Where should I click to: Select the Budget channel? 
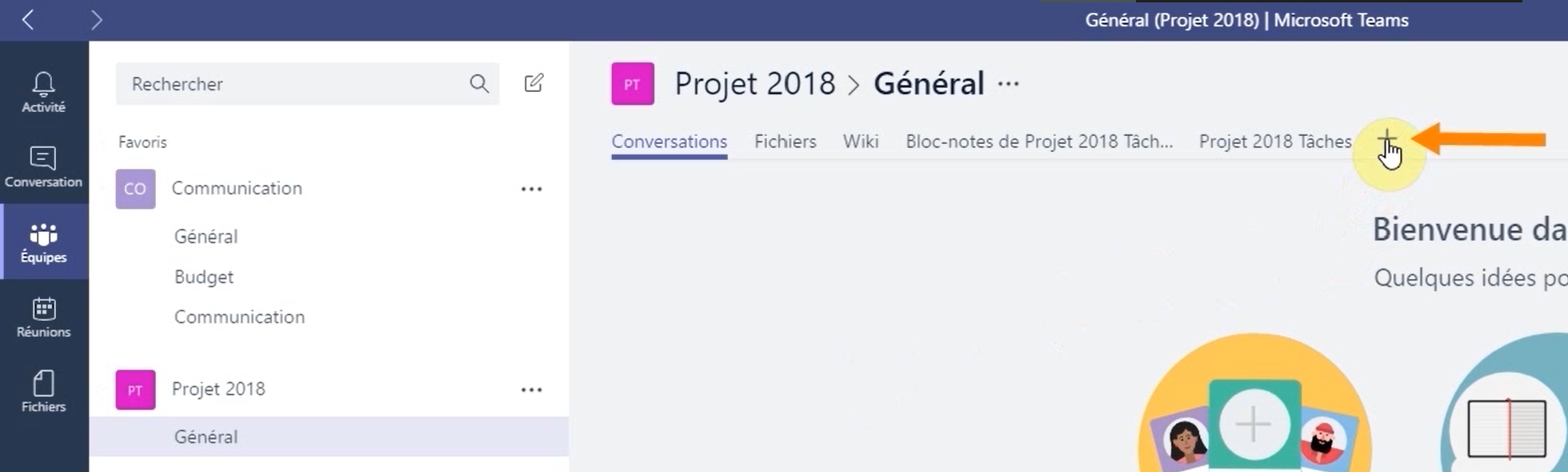pyautogui.click(x=204, y=277)
